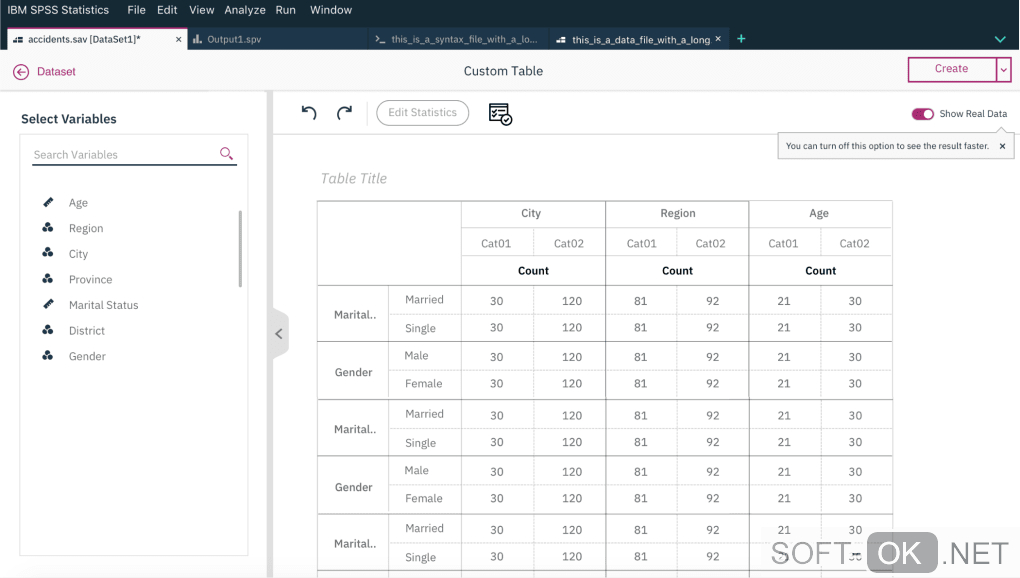This screenshot has width=1020, height=578.
Task: Expand the tab overflow chevron
Action: pos(1000,40)
